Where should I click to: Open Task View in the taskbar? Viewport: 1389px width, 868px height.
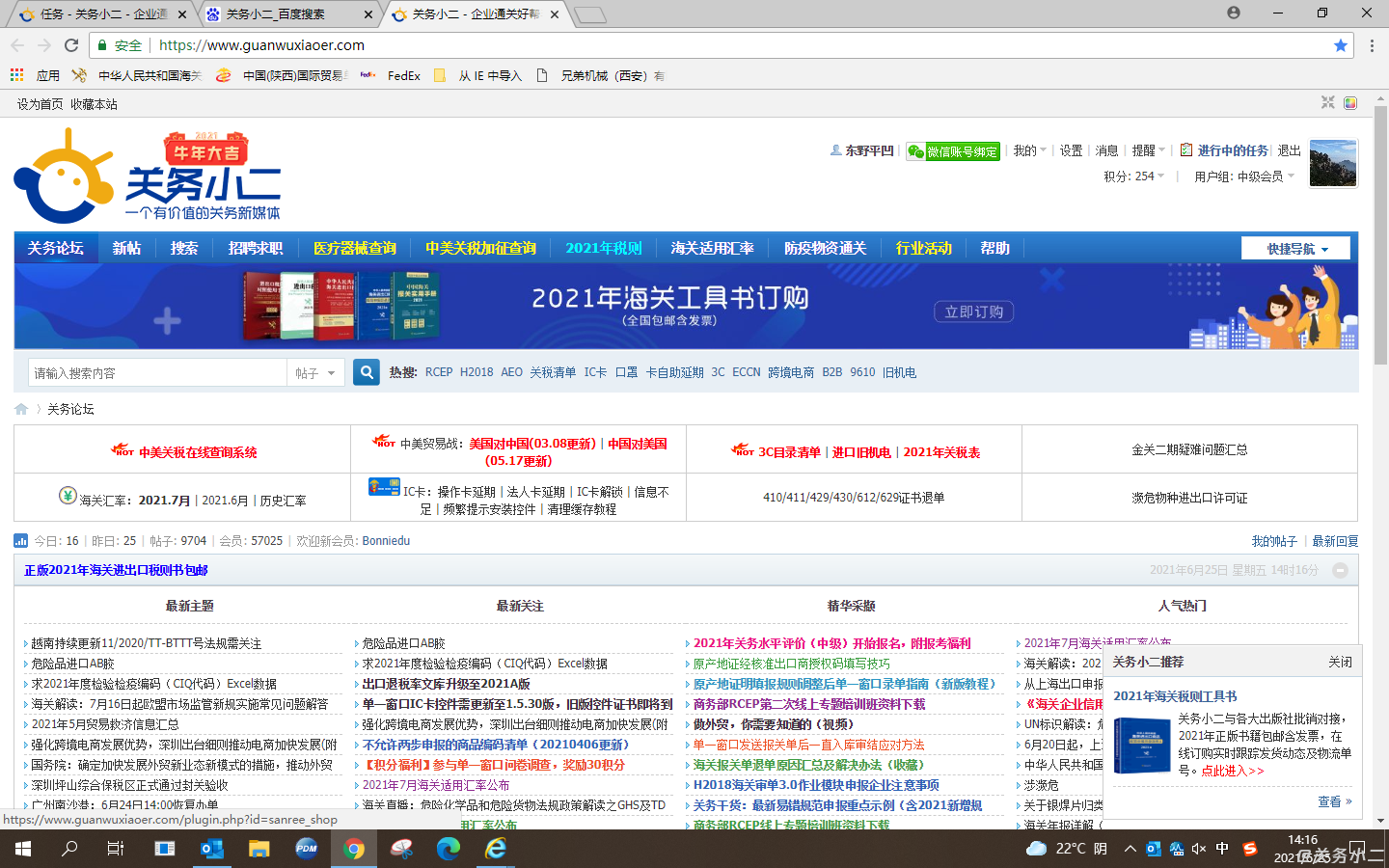click(116, 849)
